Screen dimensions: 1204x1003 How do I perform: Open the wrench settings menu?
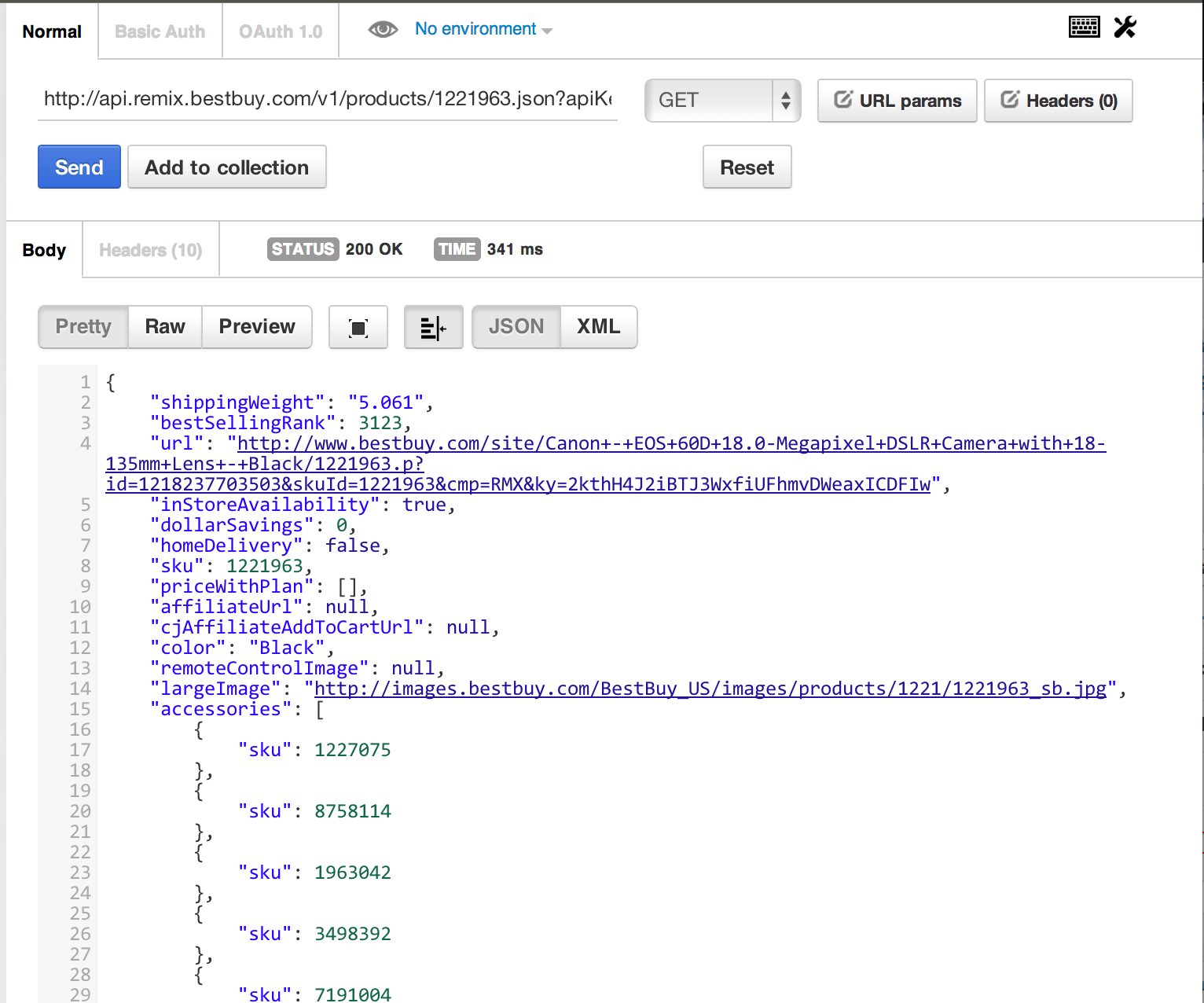pyautogui.click(x=1125, y=26)
